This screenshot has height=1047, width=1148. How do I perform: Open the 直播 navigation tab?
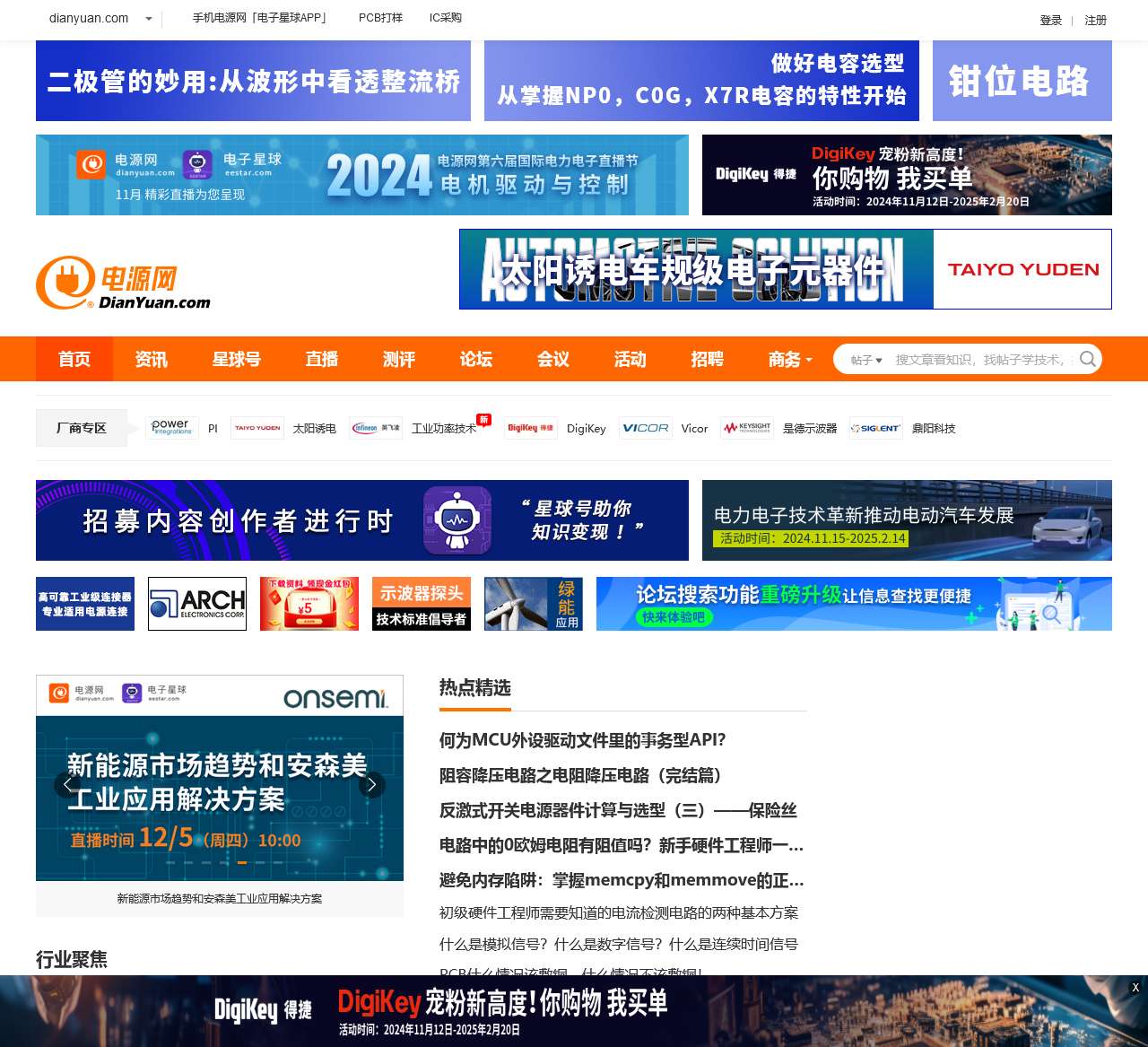[322, 359]
